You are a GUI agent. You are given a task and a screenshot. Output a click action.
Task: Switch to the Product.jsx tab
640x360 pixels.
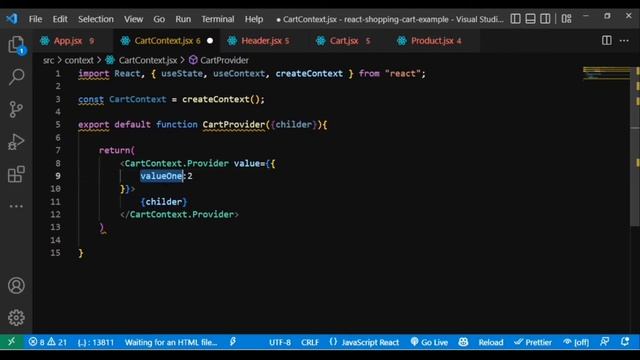(x=435, y=40)
